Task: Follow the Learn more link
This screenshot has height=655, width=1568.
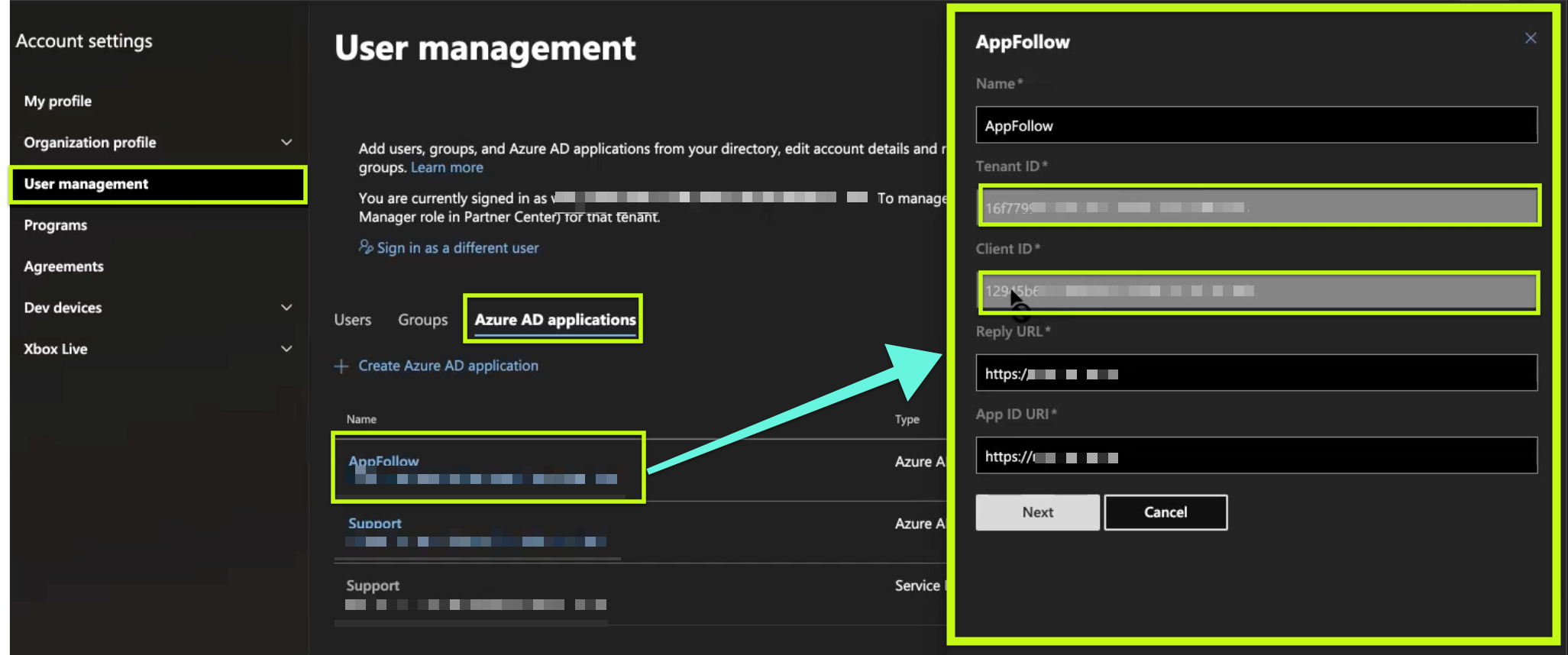Action: point(447,167)
